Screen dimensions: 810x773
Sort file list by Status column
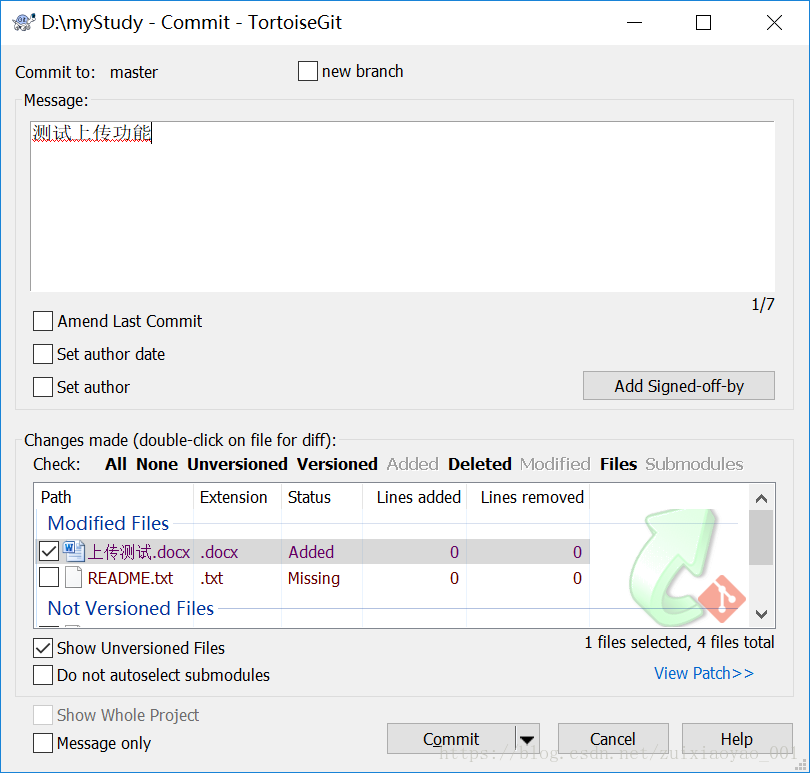pyautogui.click(x=322, y=497)
